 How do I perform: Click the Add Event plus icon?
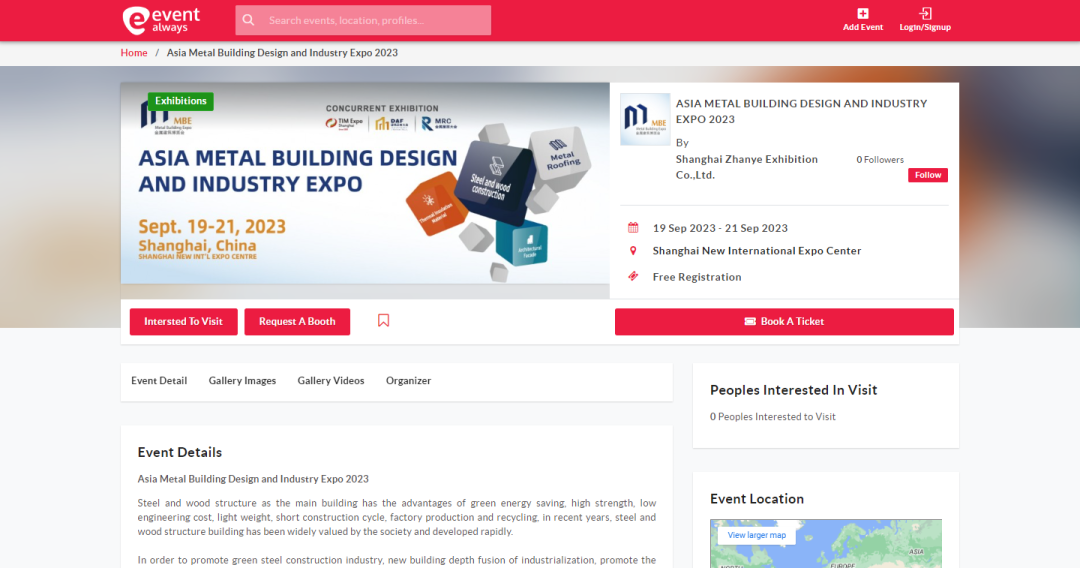point(862,14)
